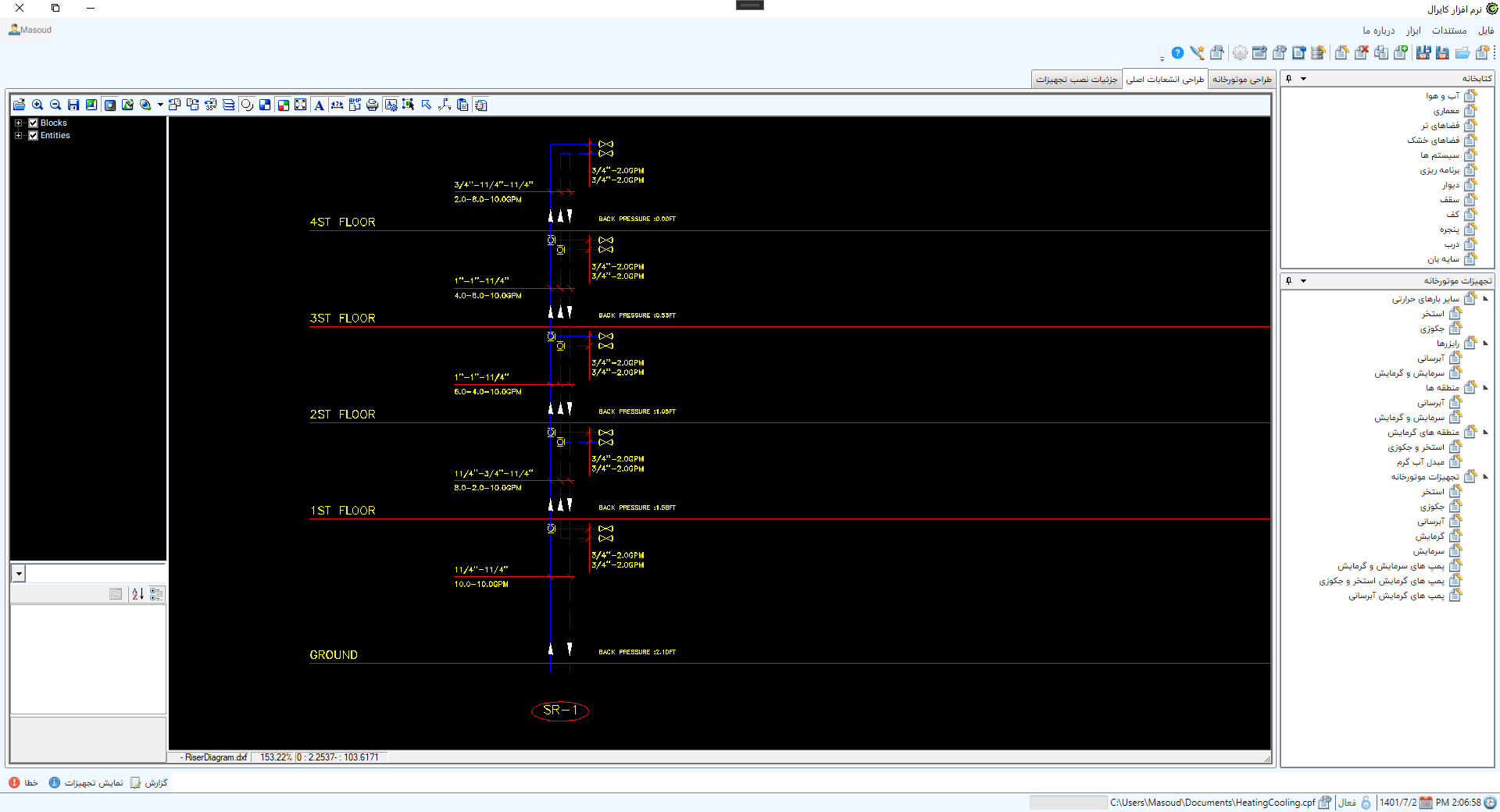Sort properties alphabetically with A-Z button
Viewport: 1500px width, 812px height.
137,594
